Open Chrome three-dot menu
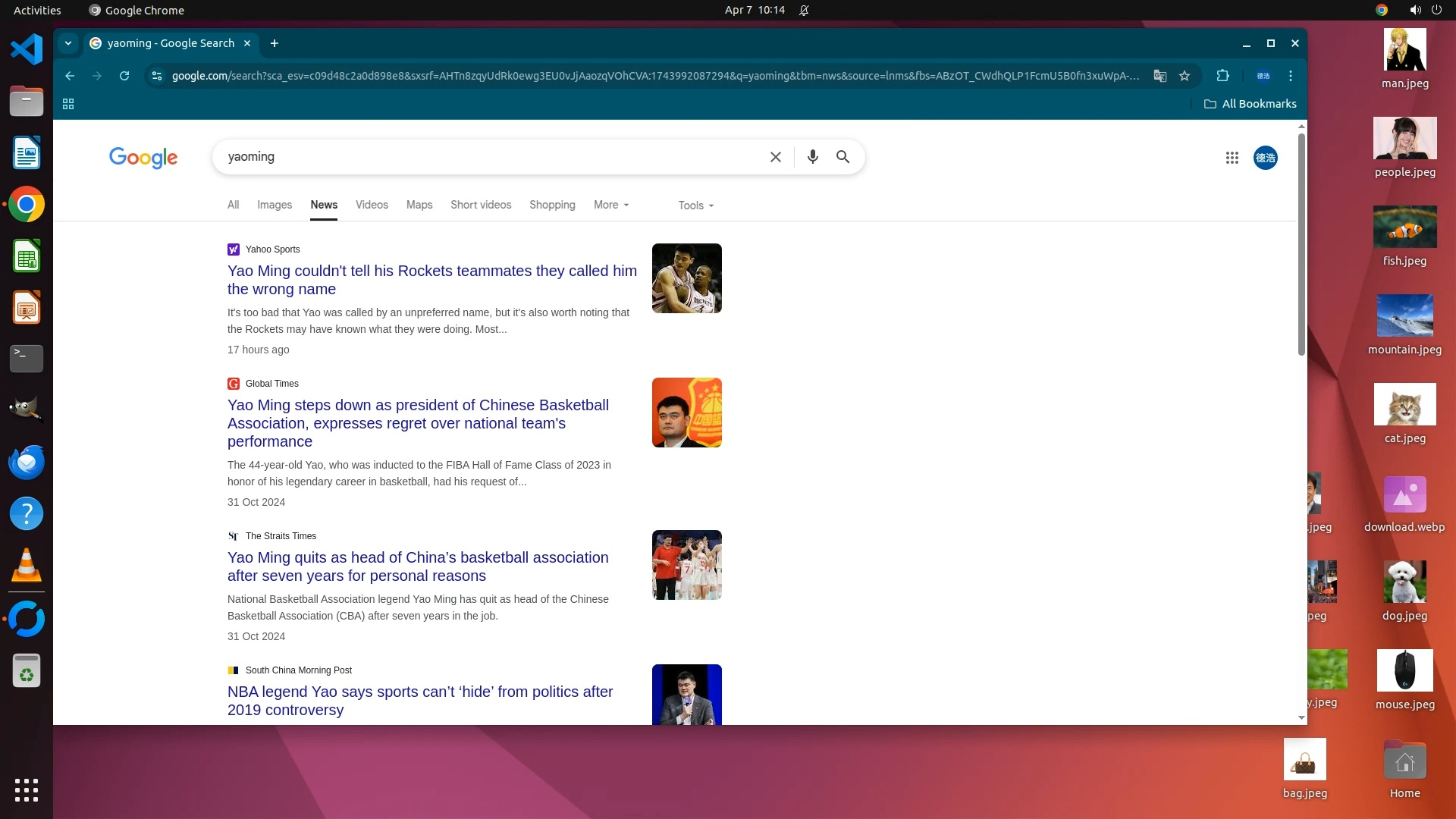1456x819 pixels. [x=1290, y=76]
